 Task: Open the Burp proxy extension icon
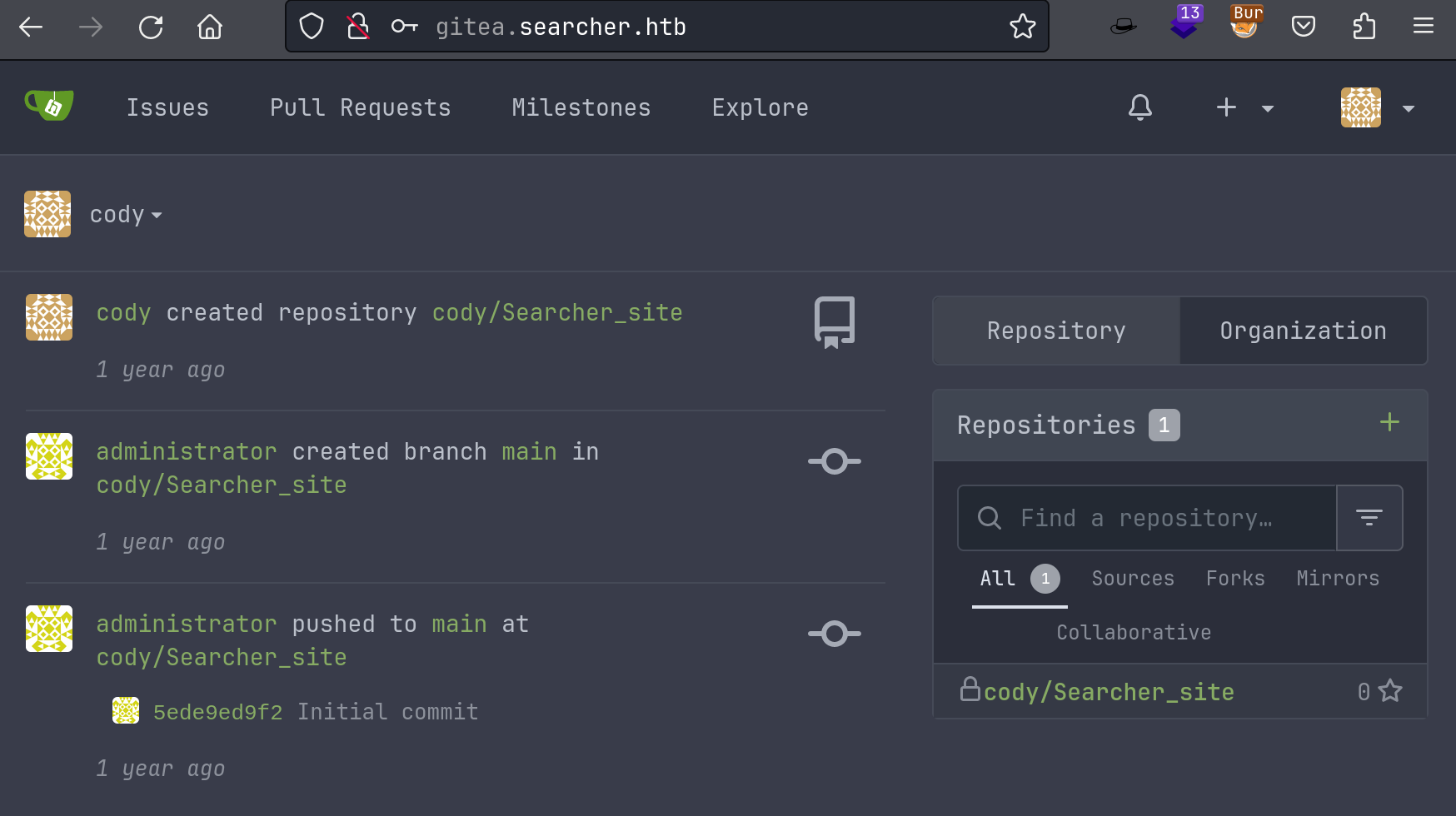tap(1244, 22)
